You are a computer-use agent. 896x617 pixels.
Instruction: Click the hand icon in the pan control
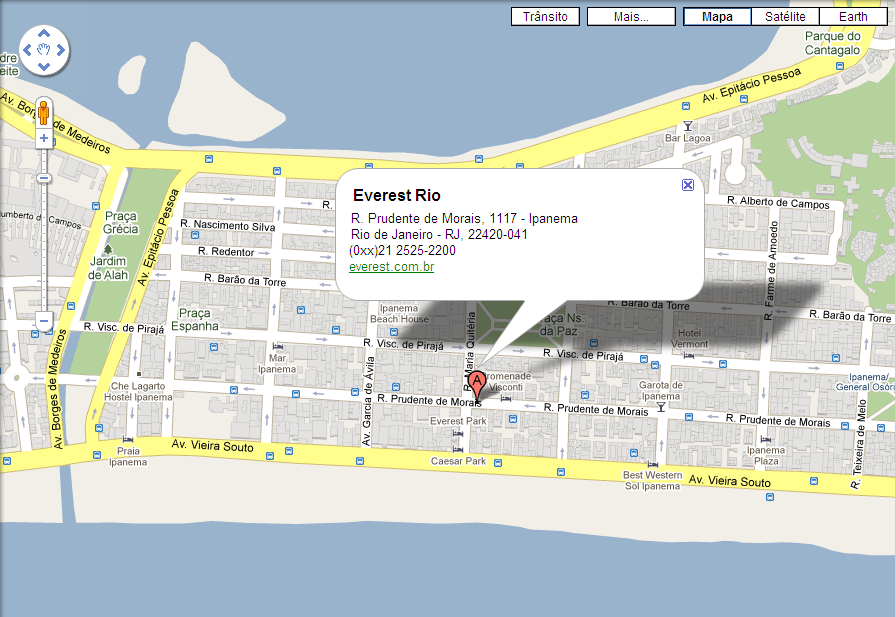click(44, 50)
